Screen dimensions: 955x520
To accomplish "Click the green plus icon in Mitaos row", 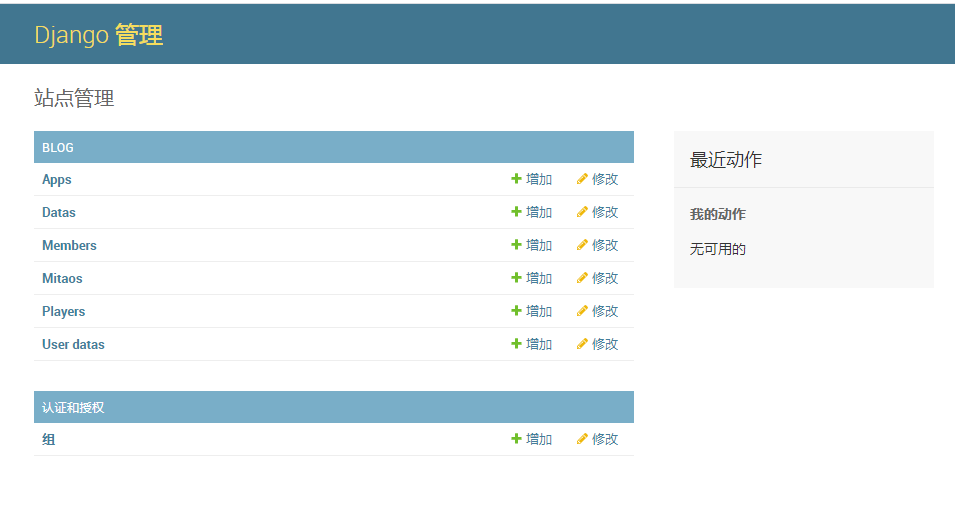I will click(x=516, y=277).
